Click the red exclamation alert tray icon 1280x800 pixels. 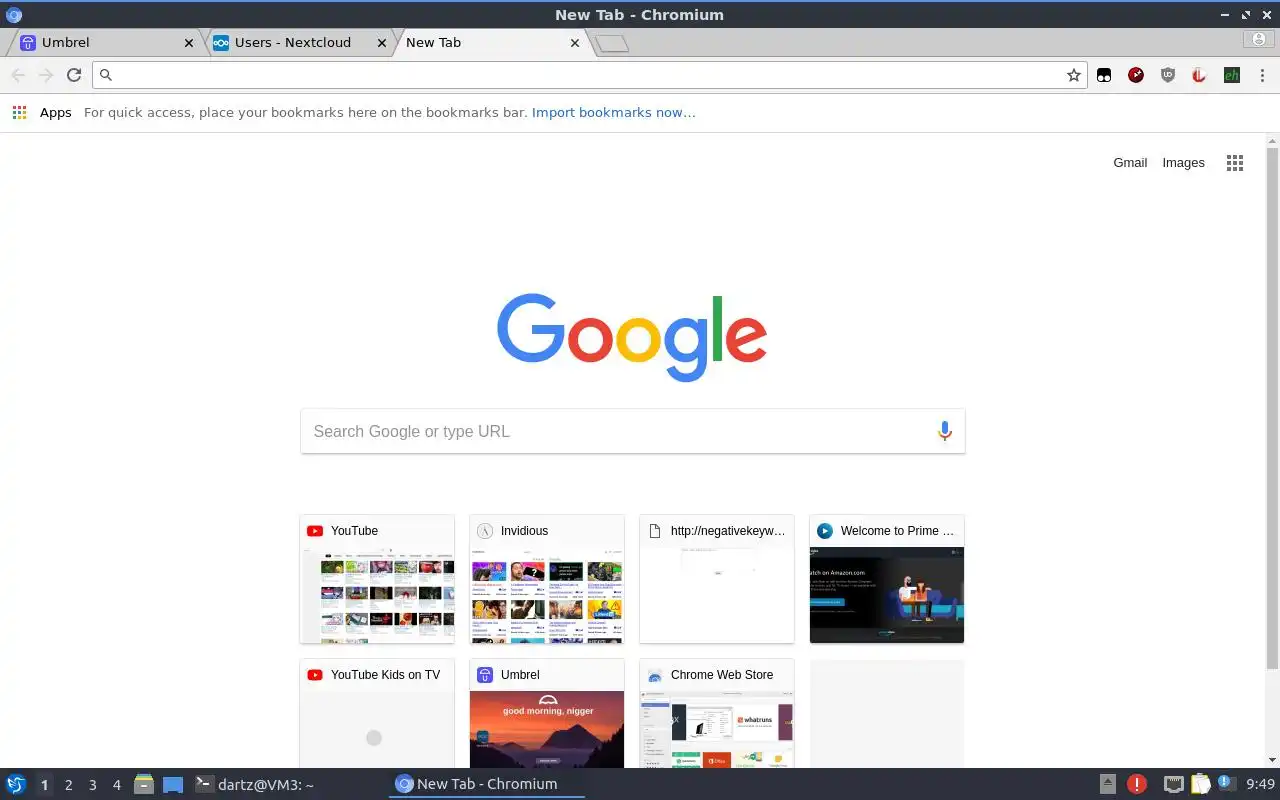click(x=1137, y=784)
